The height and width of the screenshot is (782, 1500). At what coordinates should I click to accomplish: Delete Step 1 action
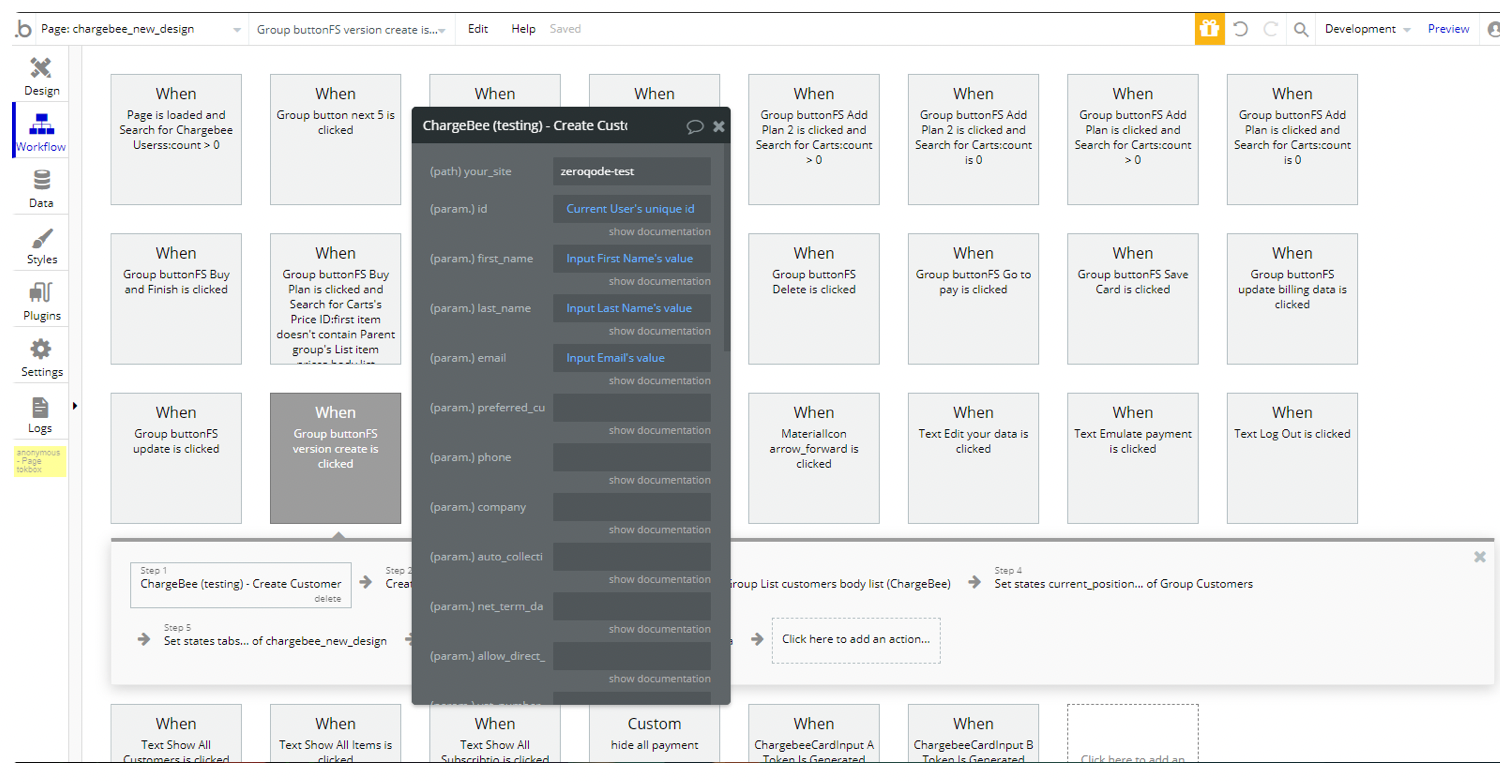[327, 599]
